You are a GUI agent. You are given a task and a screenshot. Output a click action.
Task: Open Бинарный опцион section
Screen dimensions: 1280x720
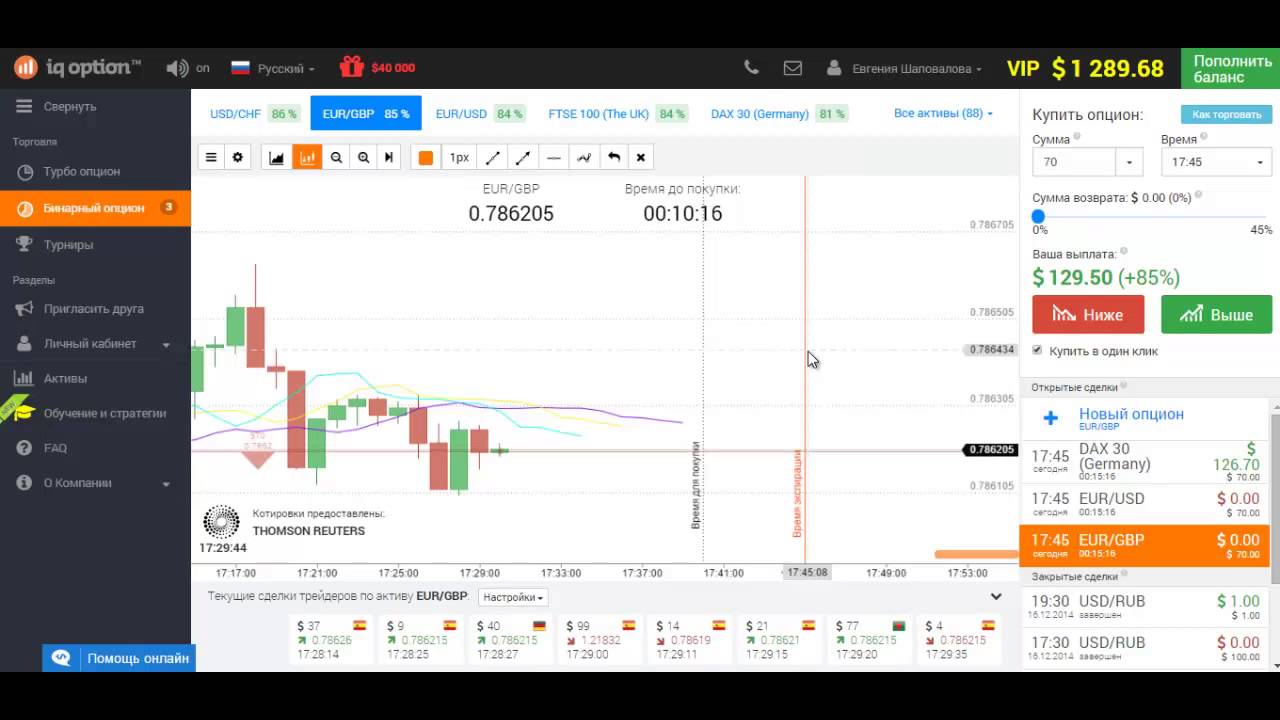95,208
